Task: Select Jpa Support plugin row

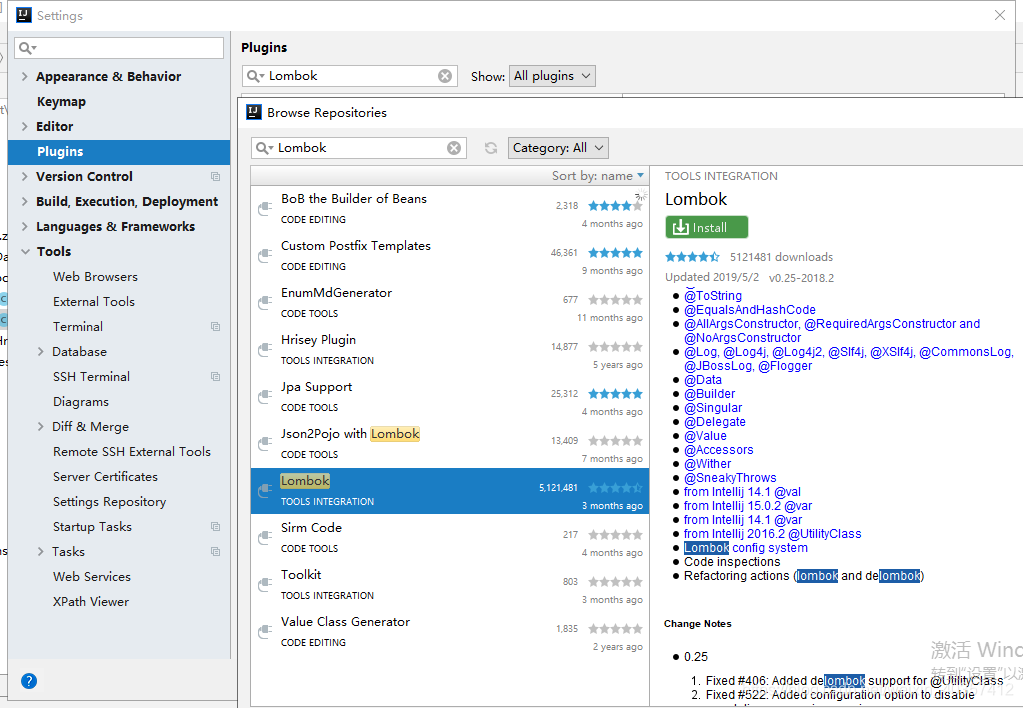Action: click(450, 397)
